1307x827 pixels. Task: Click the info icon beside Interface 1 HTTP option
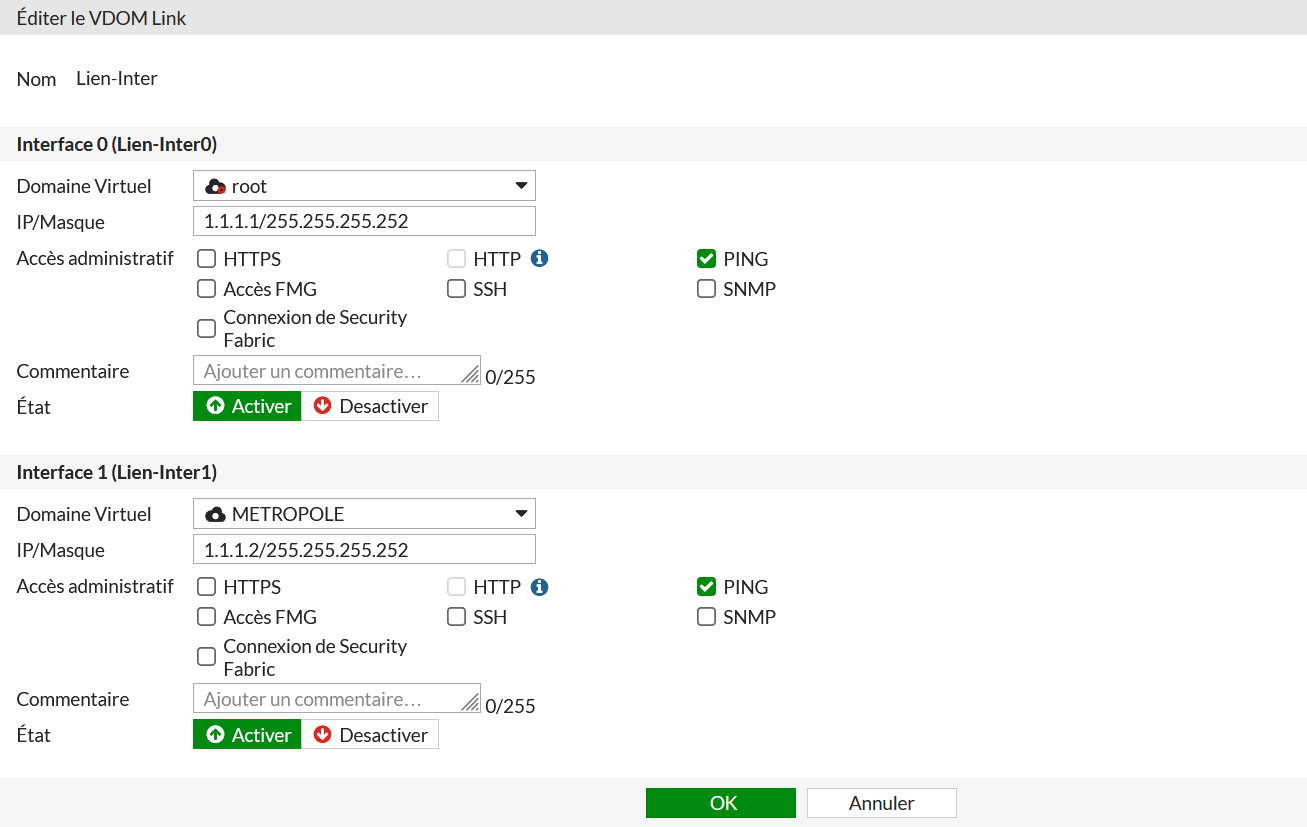[x=539, y=587]
